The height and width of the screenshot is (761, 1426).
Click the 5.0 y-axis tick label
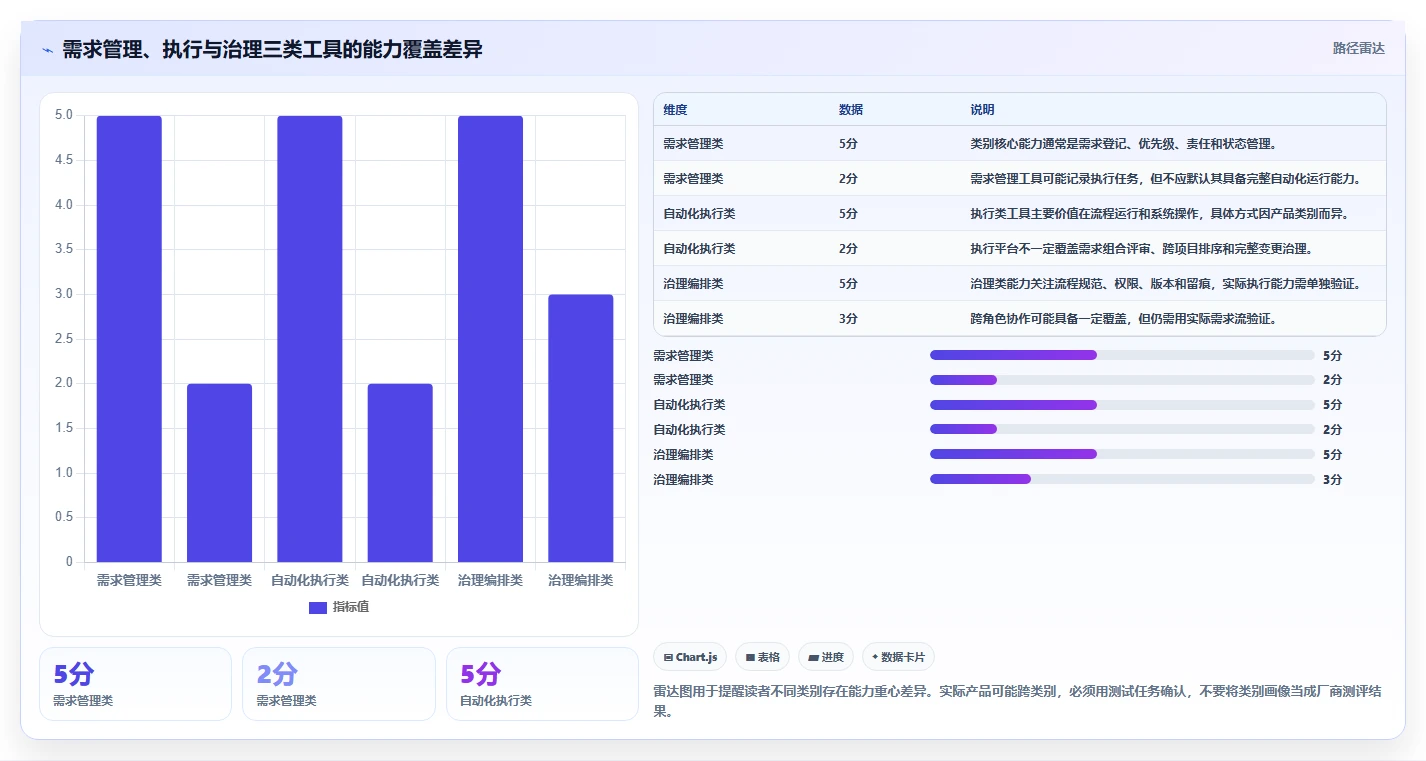pyautogui.click(x=64, y=115)
